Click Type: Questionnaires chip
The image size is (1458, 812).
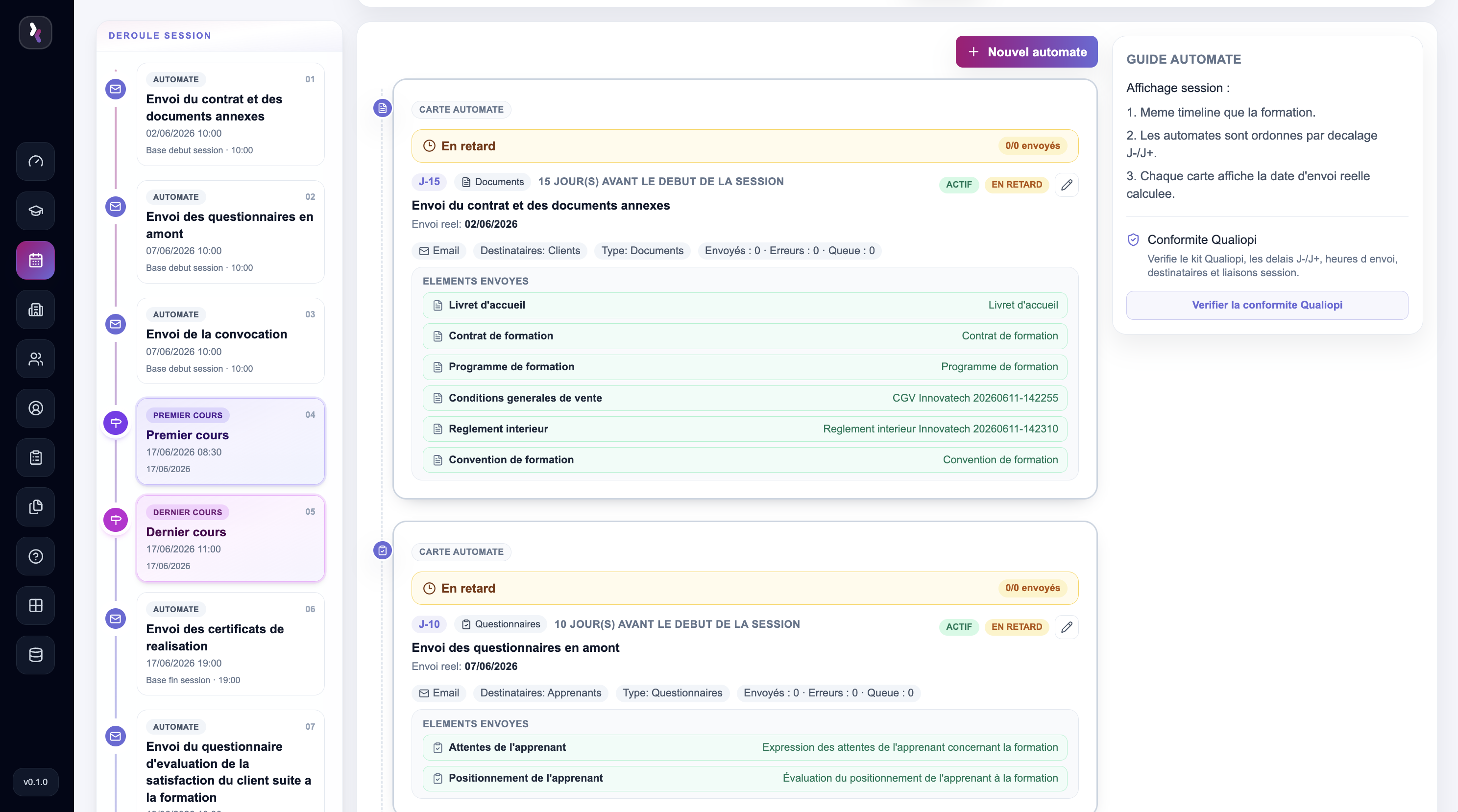point(672,693)
